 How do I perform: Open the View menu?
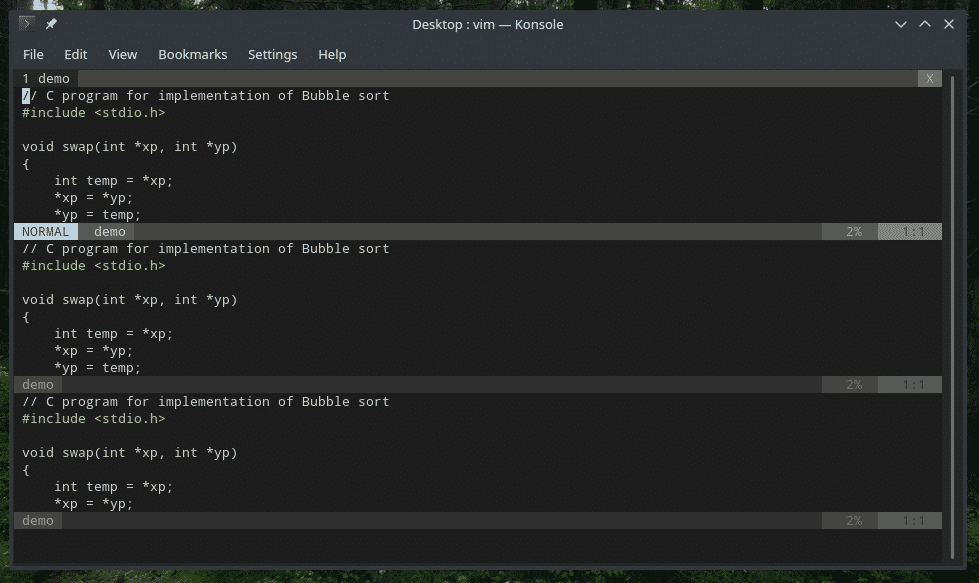coord(122,54)
